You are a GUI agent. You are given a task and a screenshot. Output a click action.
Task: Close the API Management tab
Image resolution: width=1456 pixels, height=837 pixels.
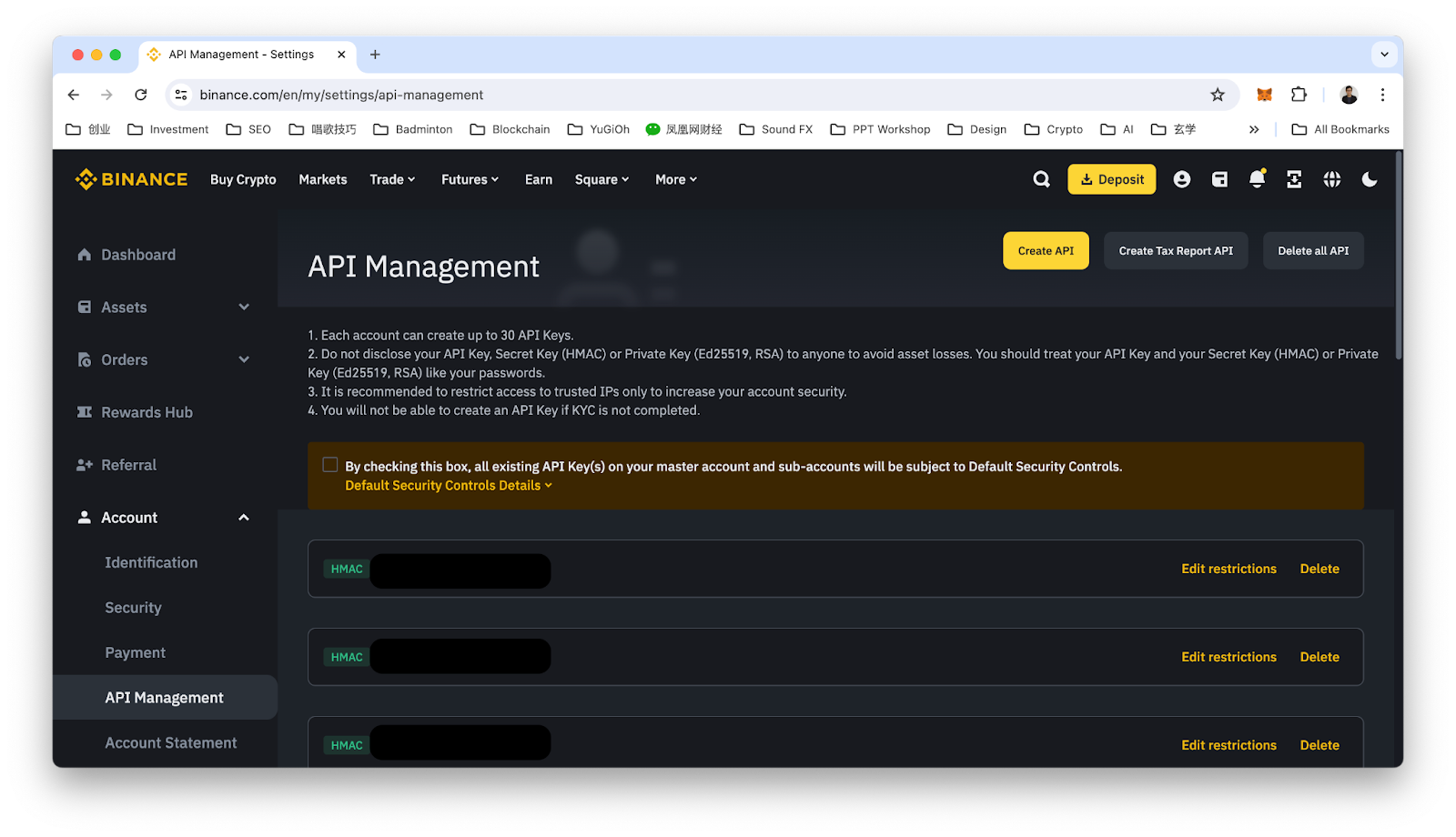[x=341, y=55]
